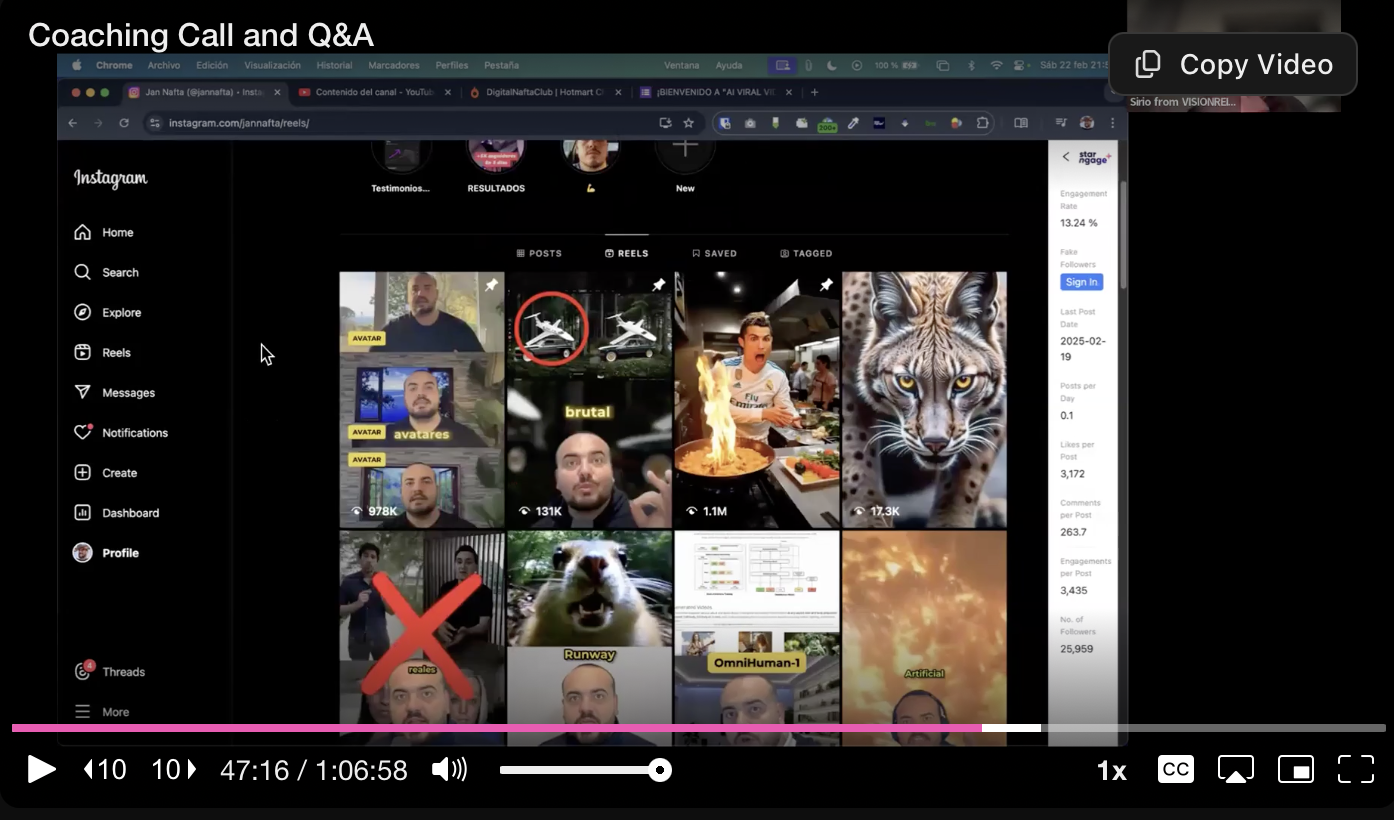1394x820 pixels.
Task: Switch to the POSTS tab
Action: 539,254
